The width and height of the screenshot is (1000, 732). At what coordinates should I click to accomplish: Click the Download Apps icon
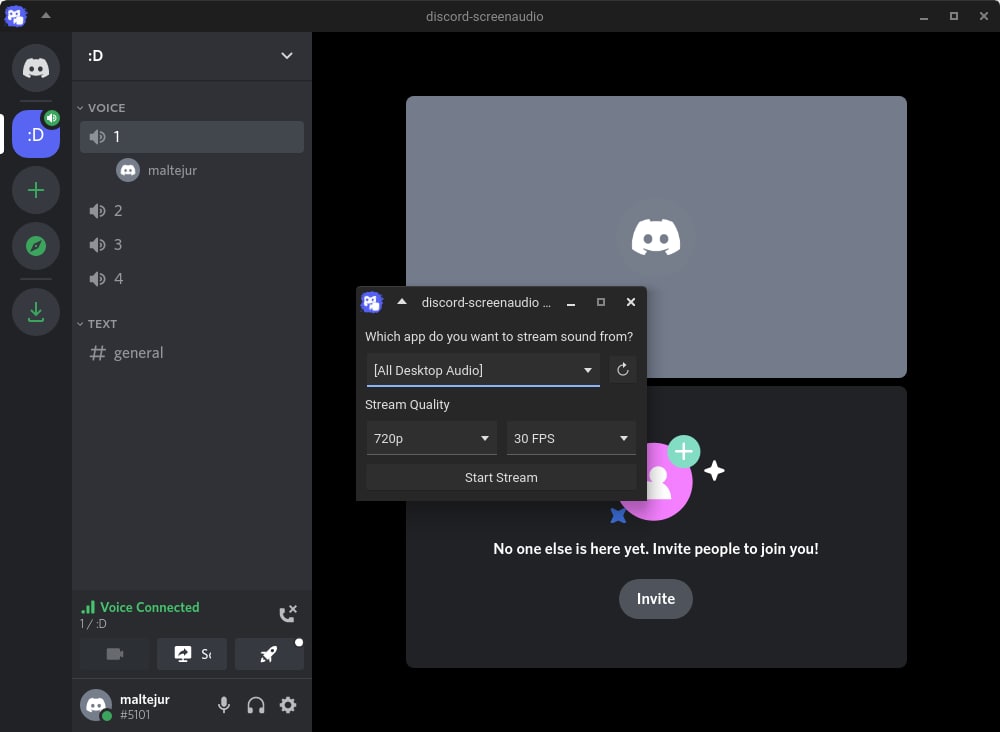pos(36,312)
